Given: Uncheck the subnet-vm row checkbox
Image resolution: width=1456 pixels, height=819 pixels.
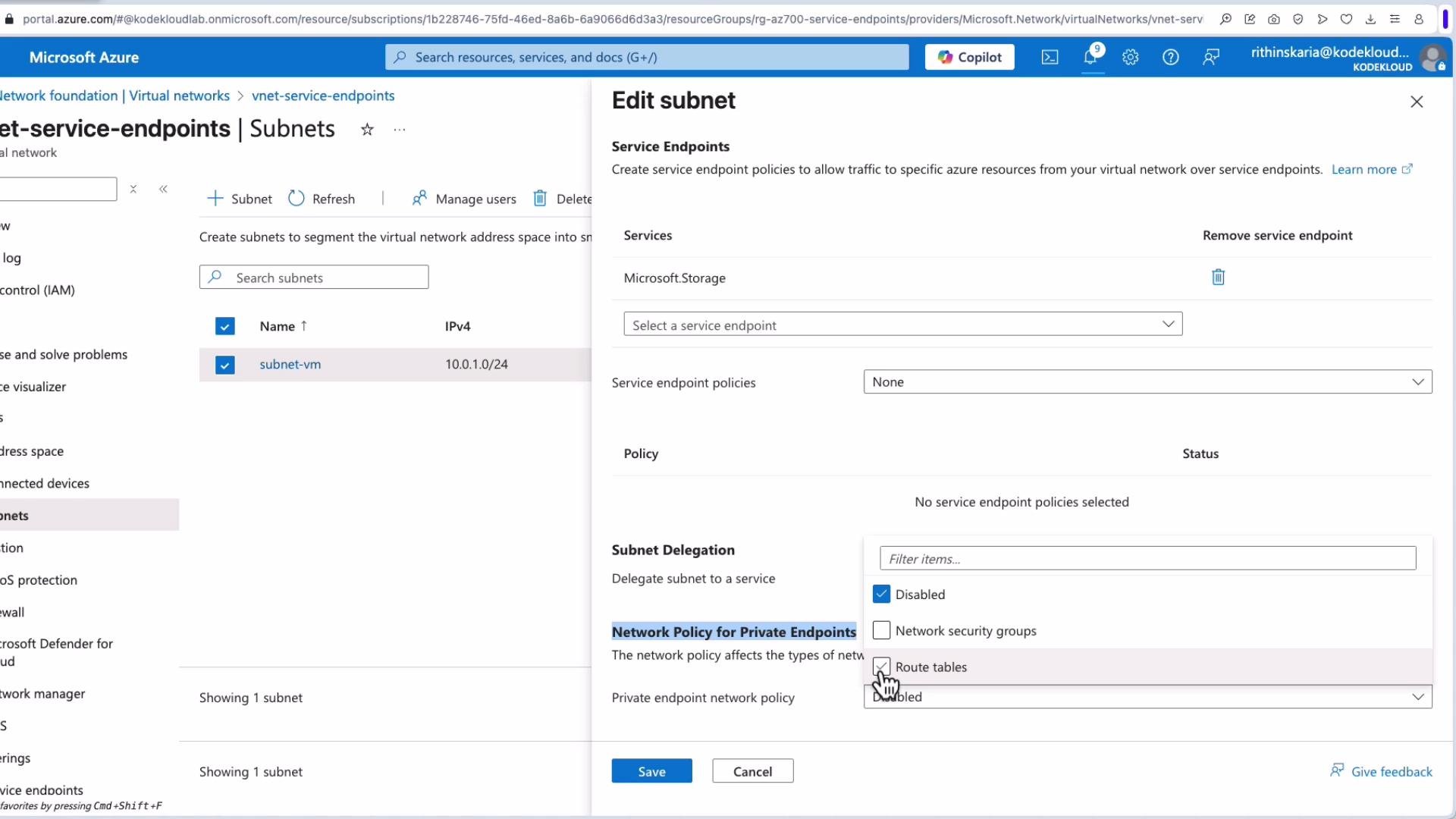Looking at the screenshot, I should point(224,365).
